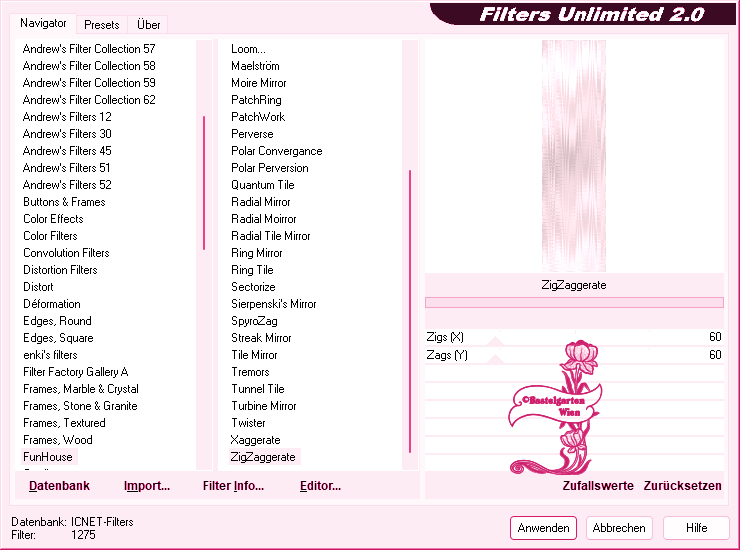Click Zufallswerte to randomize values
This screenshot has height=550, width=740.
598,486
